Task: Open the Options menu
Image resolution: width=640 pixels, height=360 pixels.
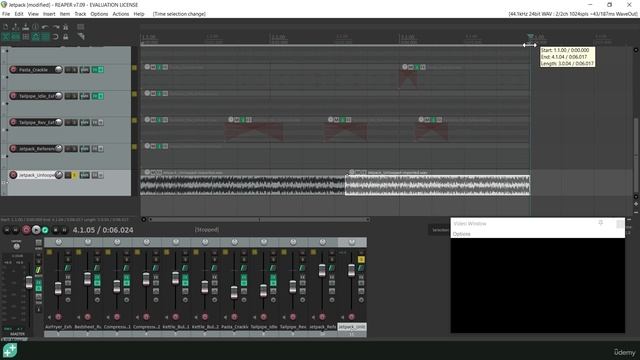Action: [99, 14]
